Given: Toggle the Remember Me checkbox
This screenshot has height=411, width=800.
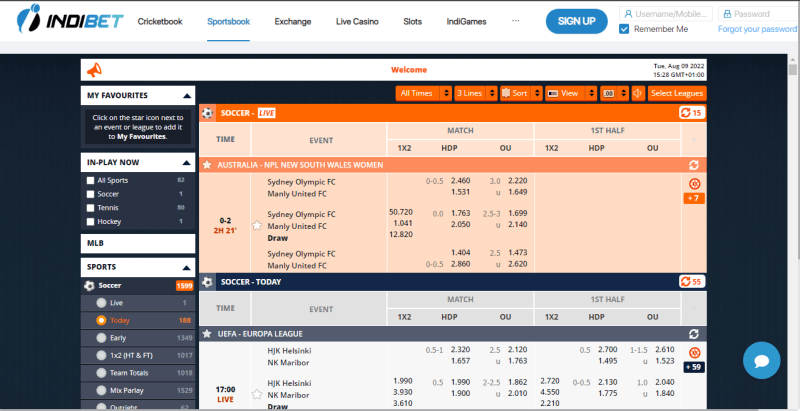Looking at the screenshot, I should pyautogui.click(x=623, y=29).
